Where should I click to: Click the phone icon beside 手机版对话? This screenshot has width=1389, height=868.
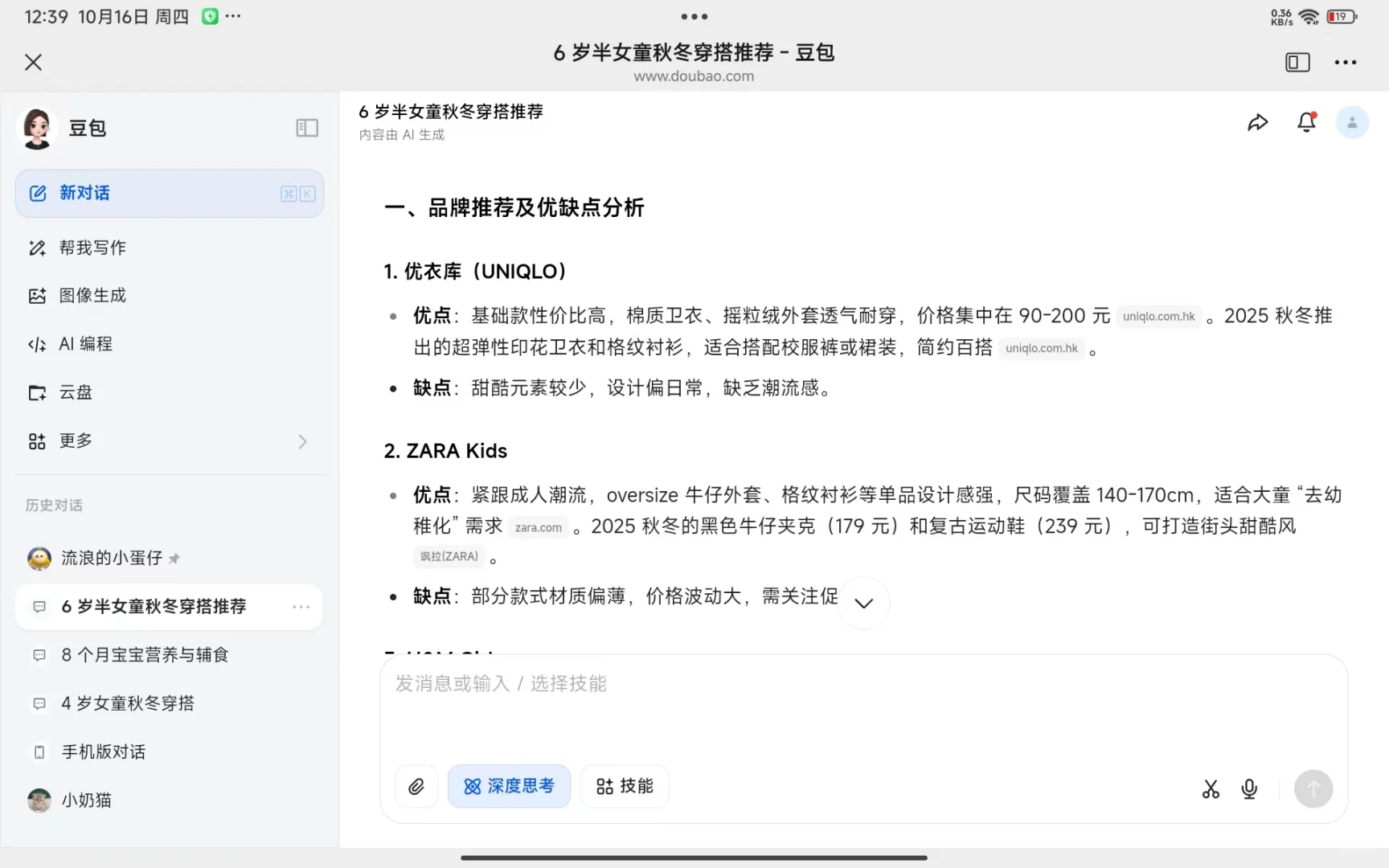click(x=39, y=752)
